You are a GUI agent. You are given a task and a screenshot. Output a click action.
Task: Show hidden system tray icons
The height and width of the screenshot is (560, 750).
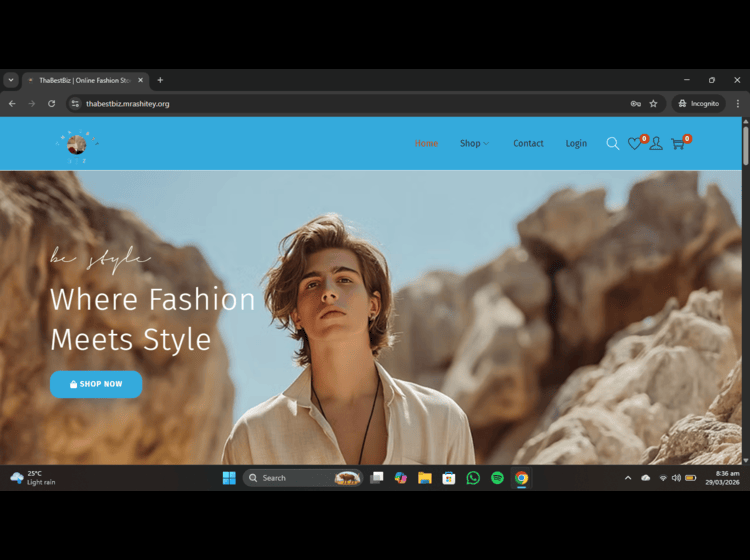click(628, 478)
